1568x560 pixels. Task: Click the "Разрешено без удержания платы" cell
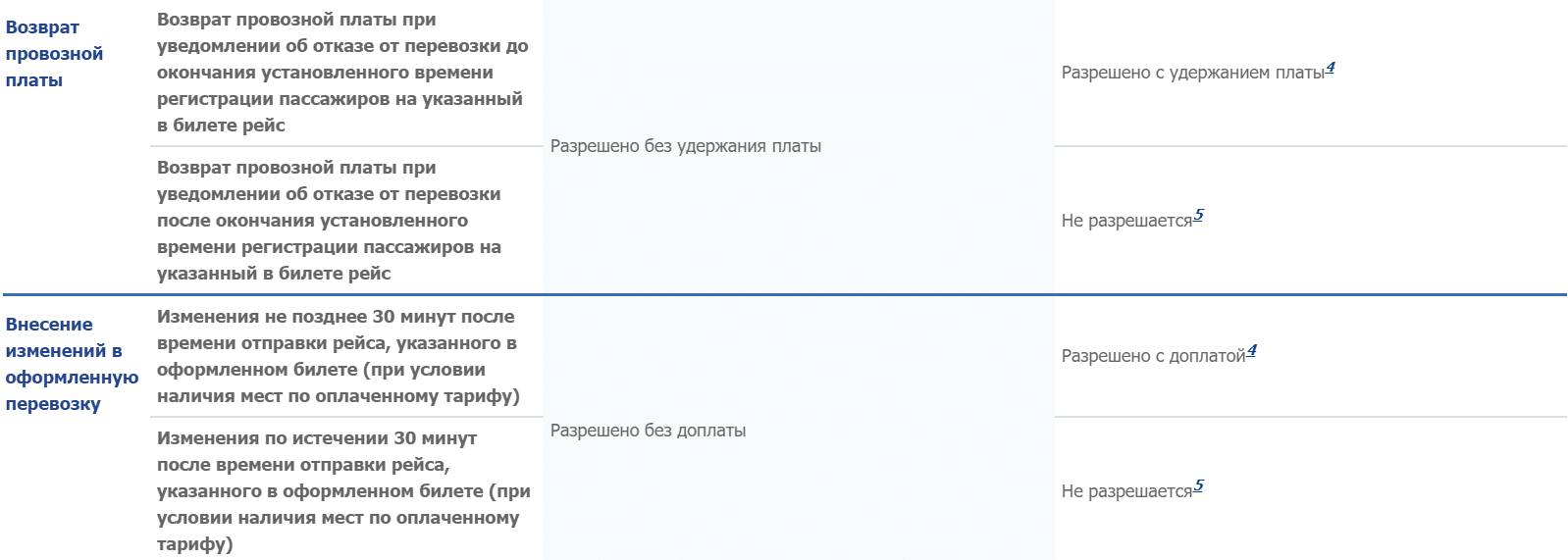pyautogui.click(x=685, y=146)
